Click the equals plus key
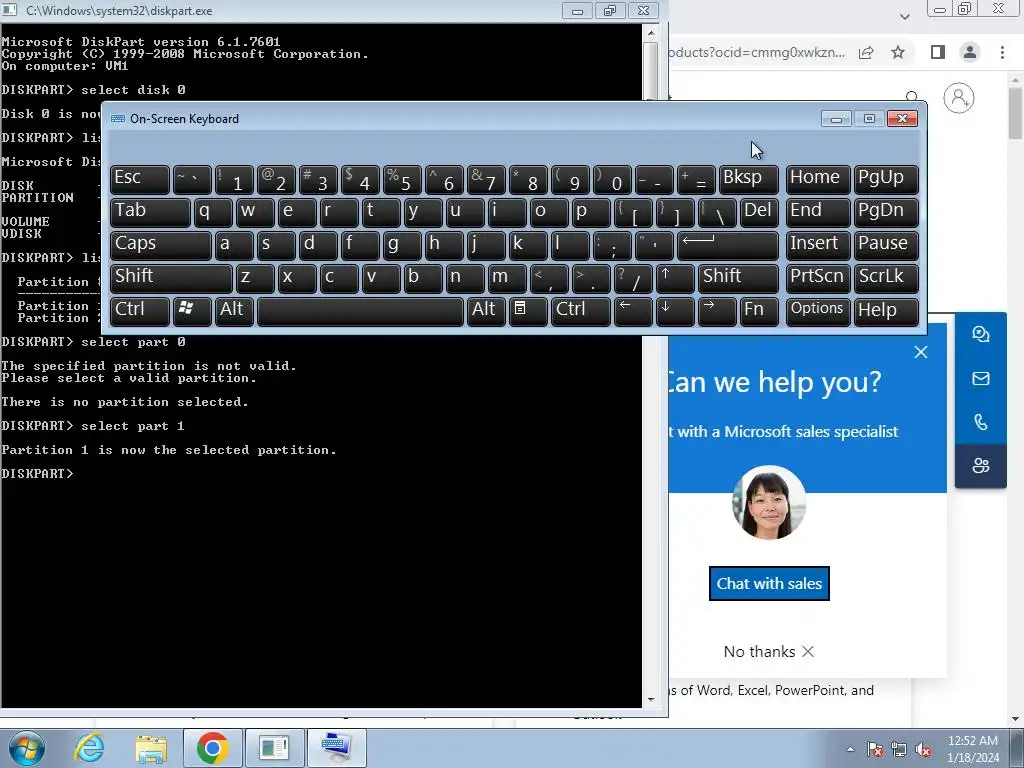1024x768 pixels. pyautogui.click(x=696, y=179)
